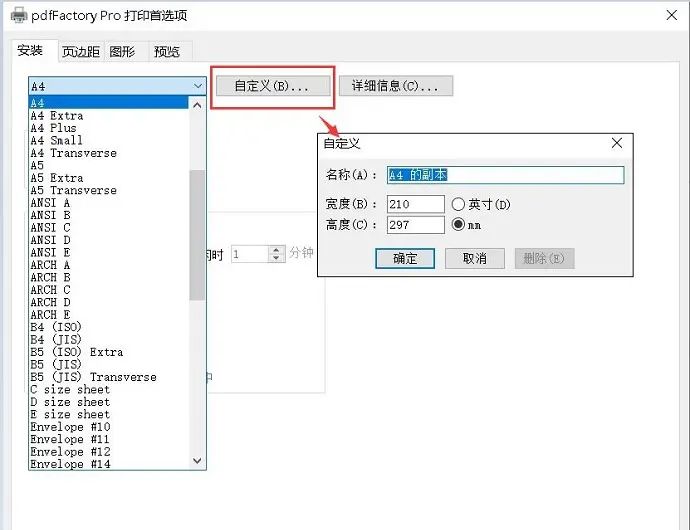This screenshot has width=690, height=530.
Task: Select 'A5 Transverse' paper size
Action: pos(109,191)
